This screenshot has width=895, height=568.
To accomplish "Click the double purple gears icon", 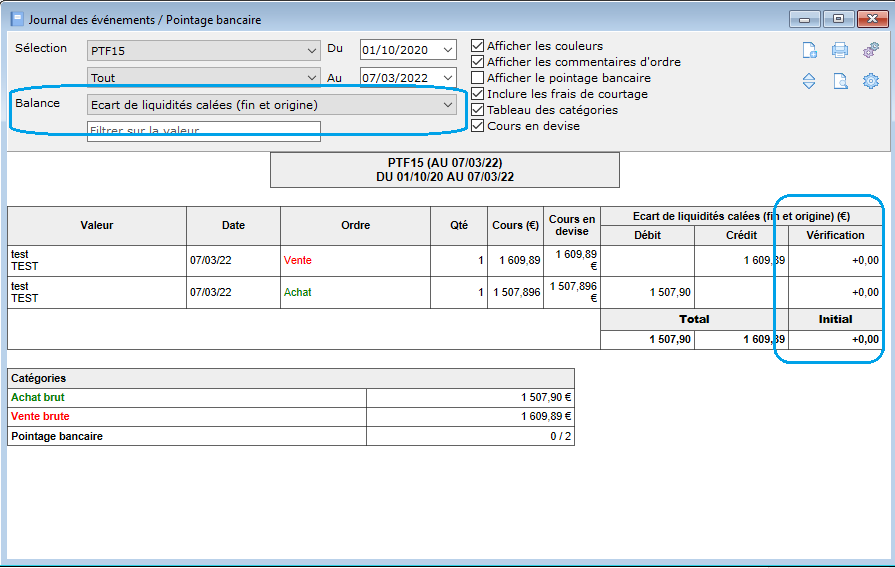I will (x=870, y=50).
